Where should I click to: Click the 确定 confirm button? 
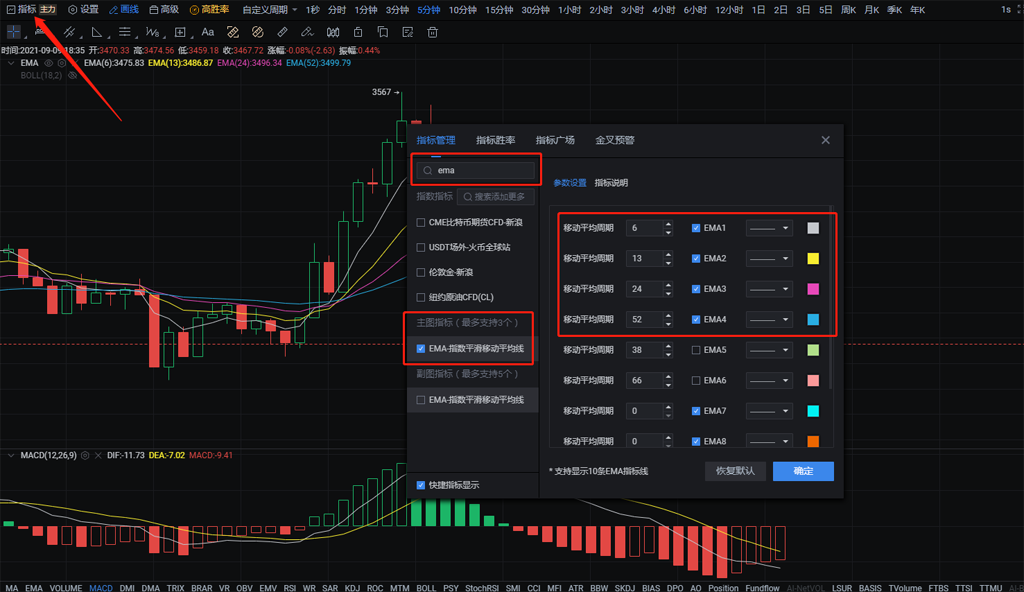803,471
